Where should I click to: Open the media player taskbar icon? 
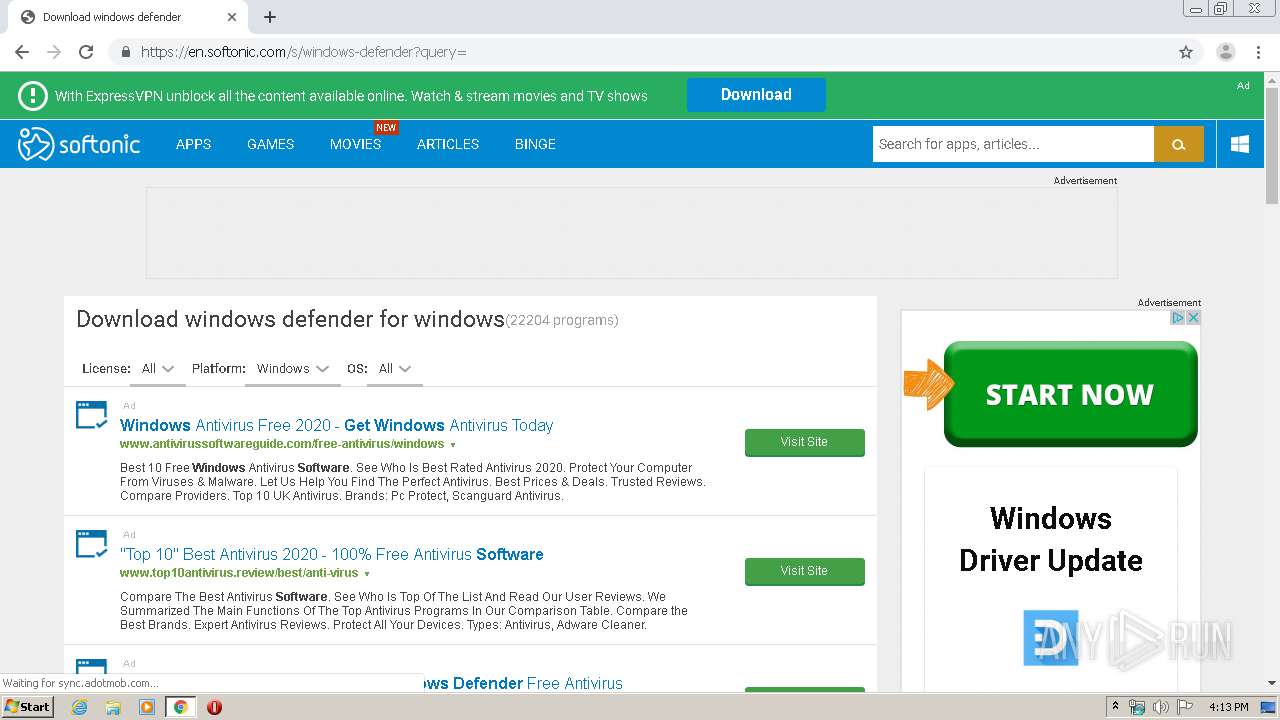(x=147, y=707)
